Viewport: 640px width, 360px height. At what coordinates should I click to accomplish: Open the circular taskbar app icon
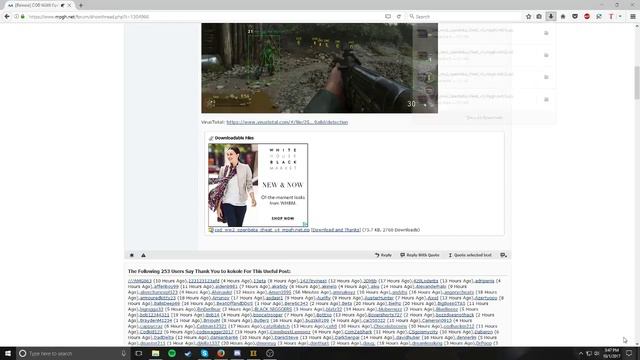click(270, 353)
